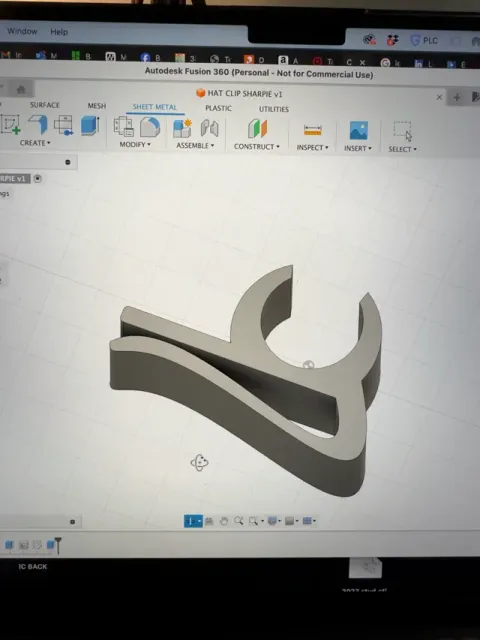Open the INSERT dropdown

coord(358,148)
